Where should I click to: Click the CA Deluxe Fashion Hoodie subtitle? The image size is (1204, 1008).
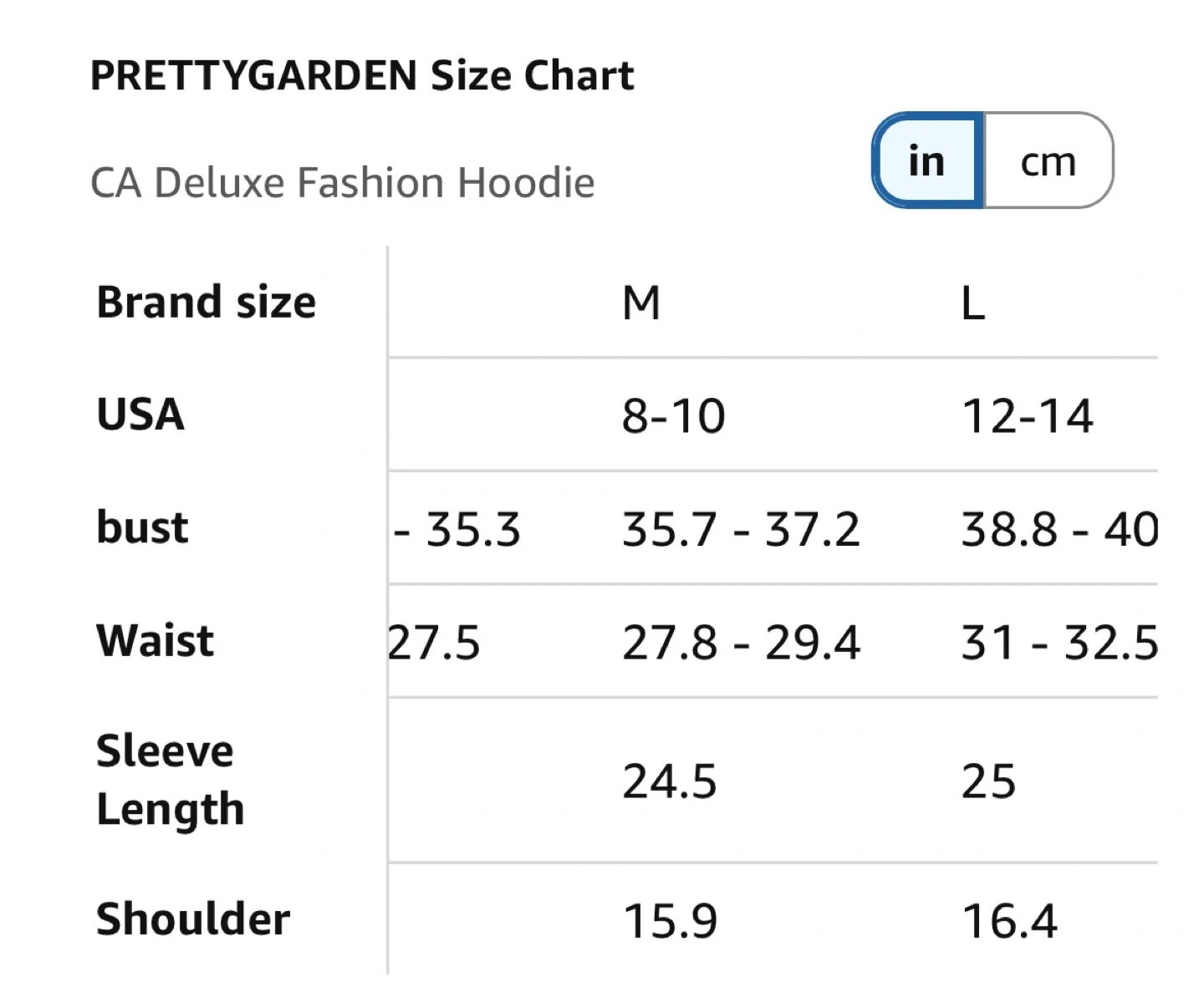click(x=342, y=182)
